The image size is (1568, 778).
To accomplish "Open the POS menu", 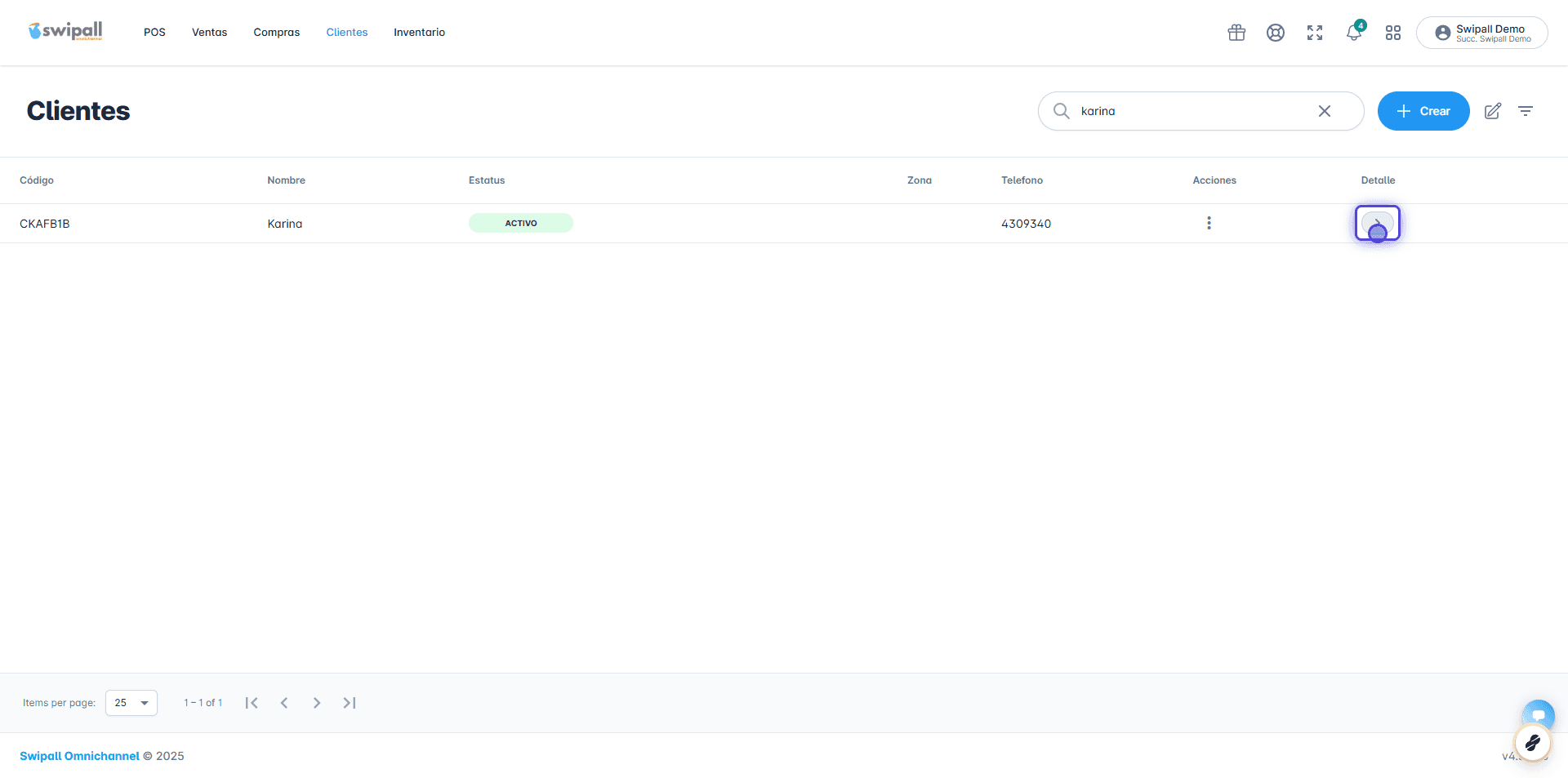I will click(154, 33).
